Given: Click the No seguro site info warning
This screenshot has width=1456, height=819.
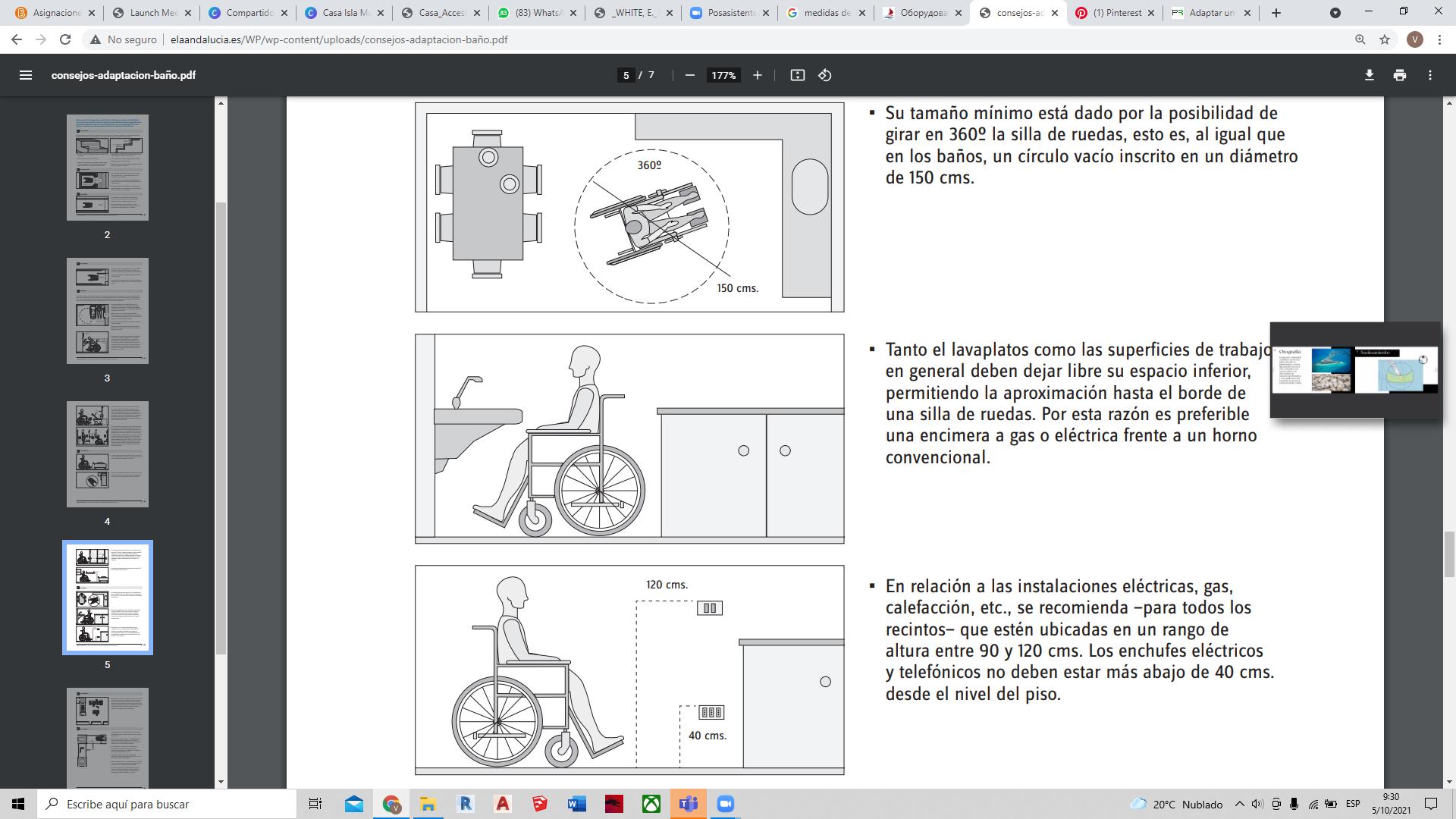Looking at the screenshot, I should pyautogui.click(x=124, y=39).
